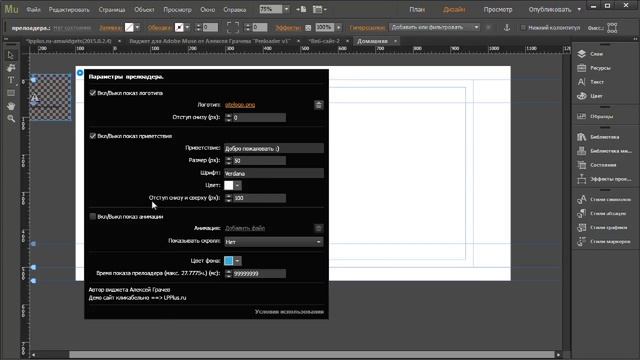Uncheck Вкл/Выкл показ приветствия checkbox
The image size is (640, 360).
pos(93,136)
